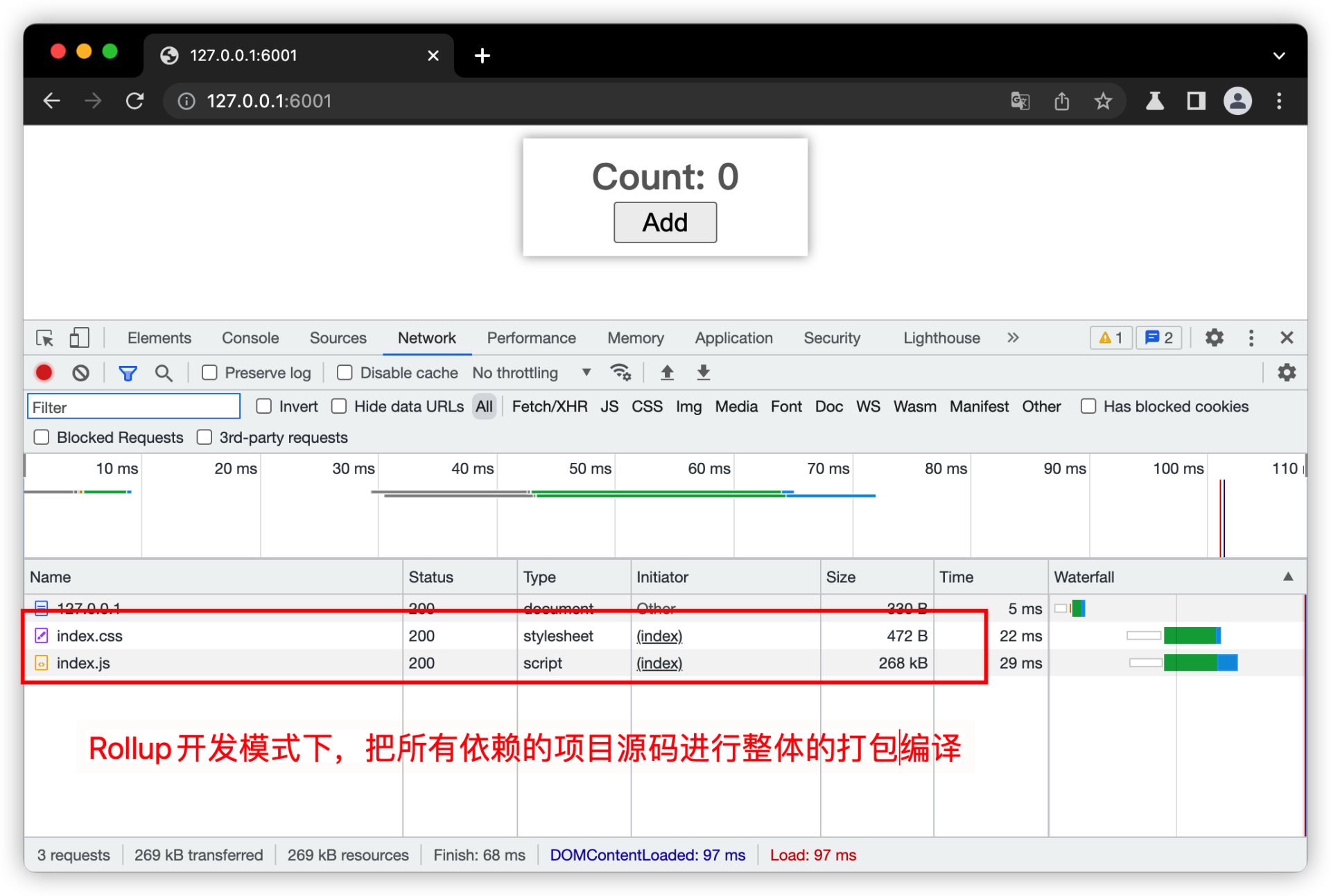Click the red record network log icon
Image resolution: width=1331 pixels, height=896 pixels.
[x=44, y=373]
